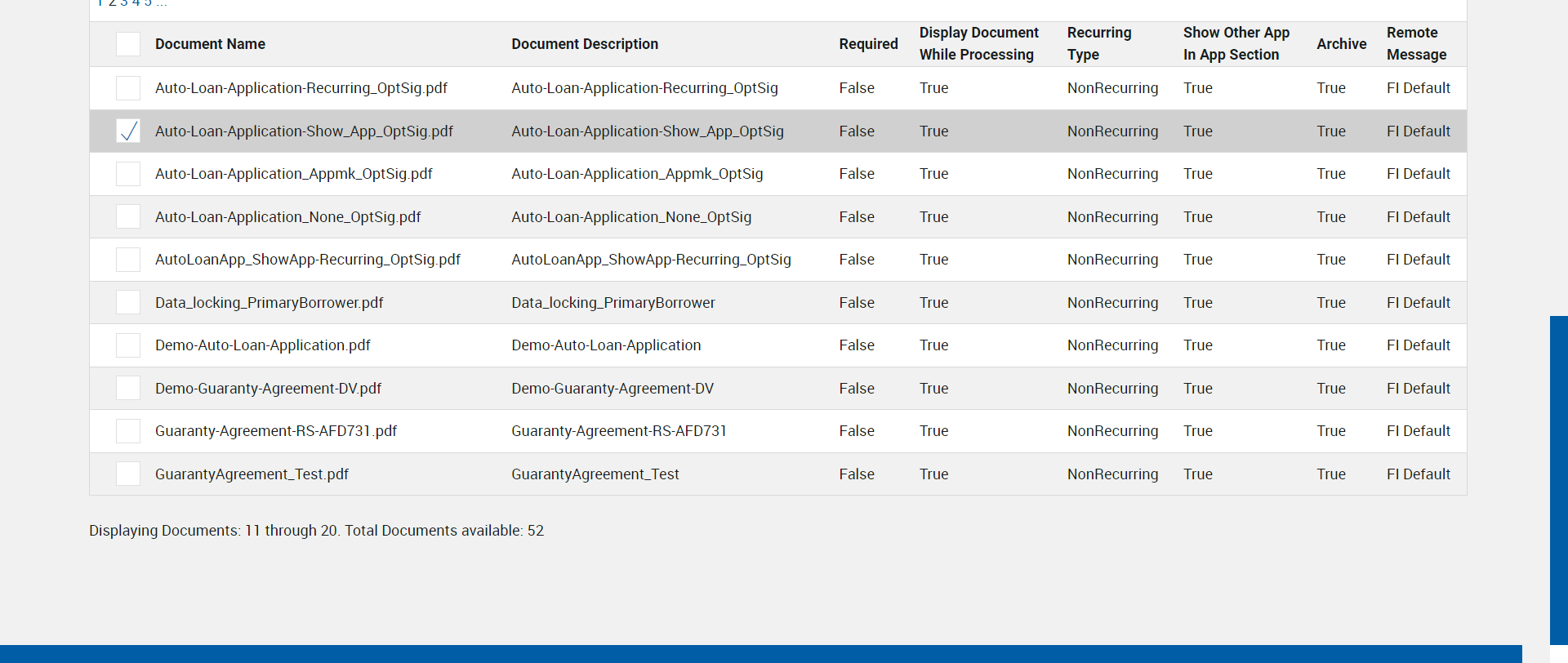Toggle the select-all checkbox in table header
The width and height of the screenshot is (1568, 663).
[x=128, y=44]
